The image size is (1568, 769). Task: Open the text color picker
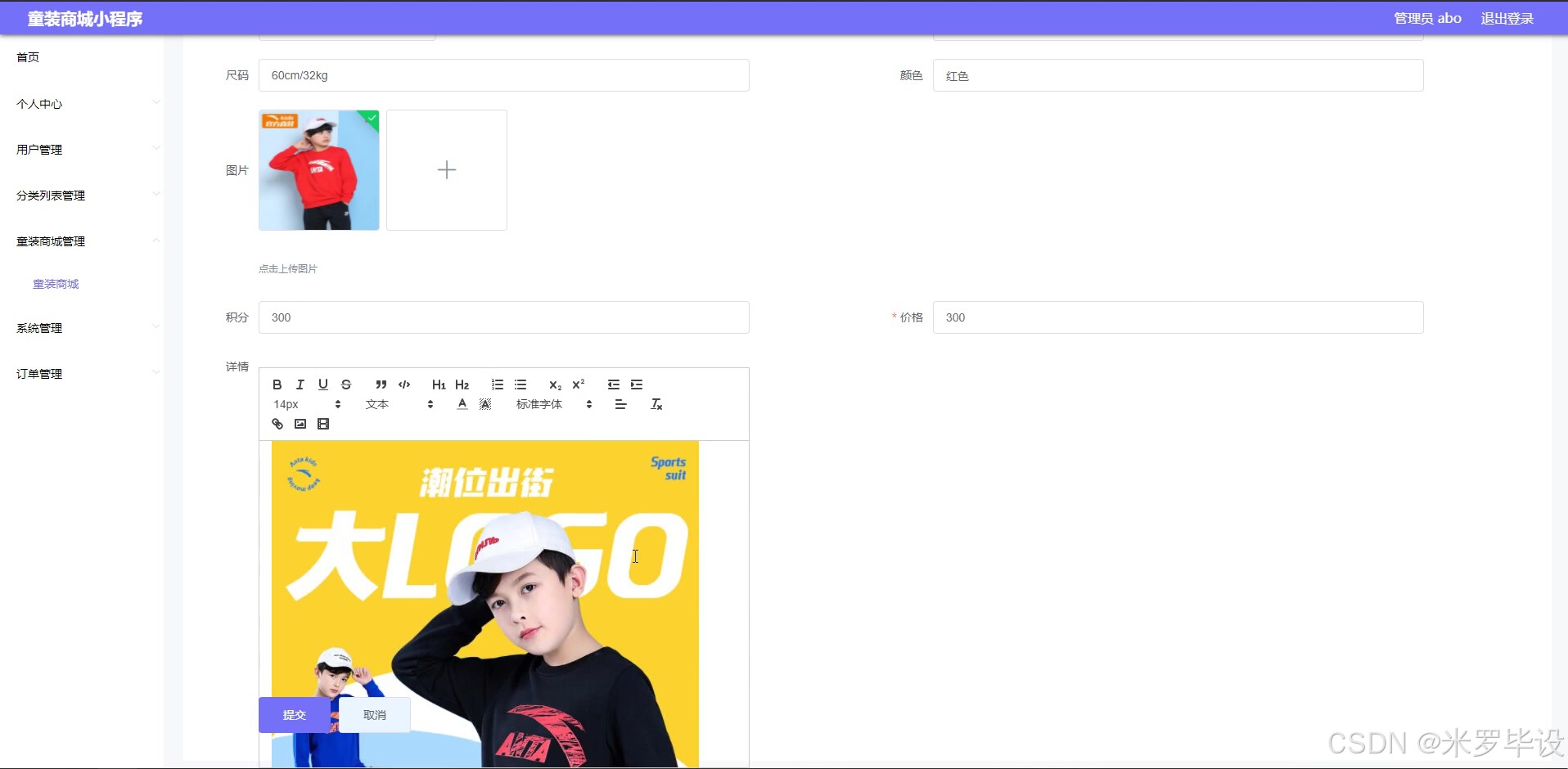pyautogui.click(x=462, y=404)
